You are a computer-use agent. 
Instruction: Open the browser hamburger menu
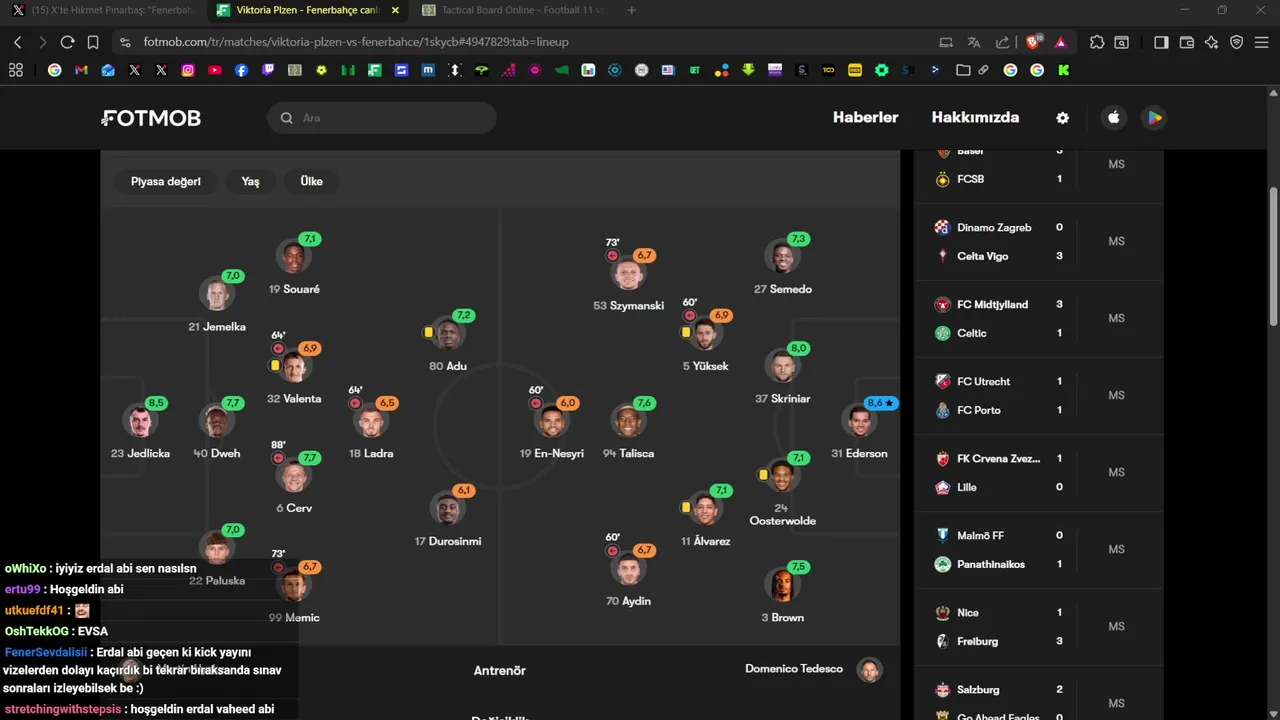pos(1262,42)
